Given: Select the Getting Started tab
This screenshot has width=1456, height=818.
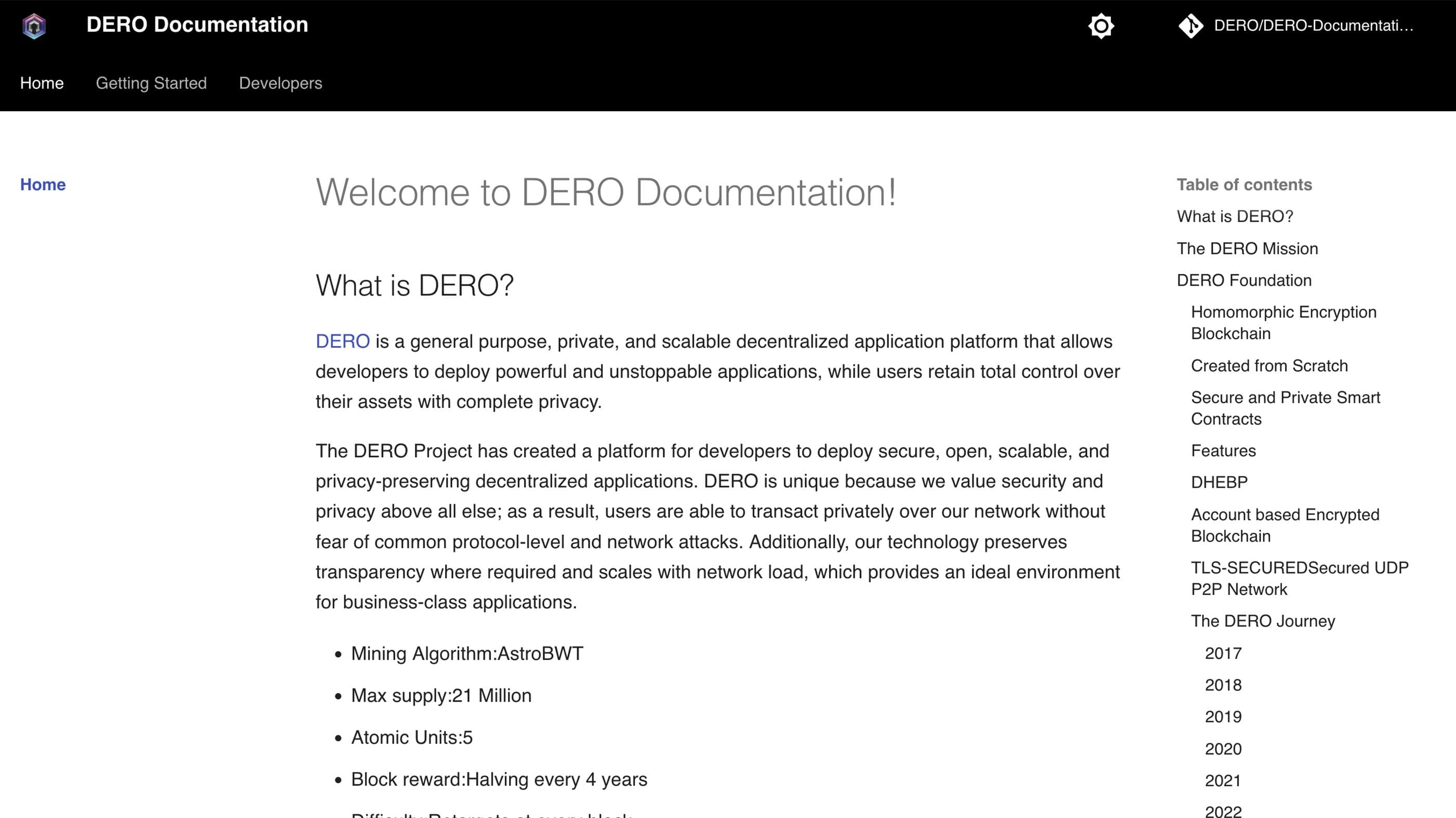Looking at the screenshot, I should (x=151, y=83).
